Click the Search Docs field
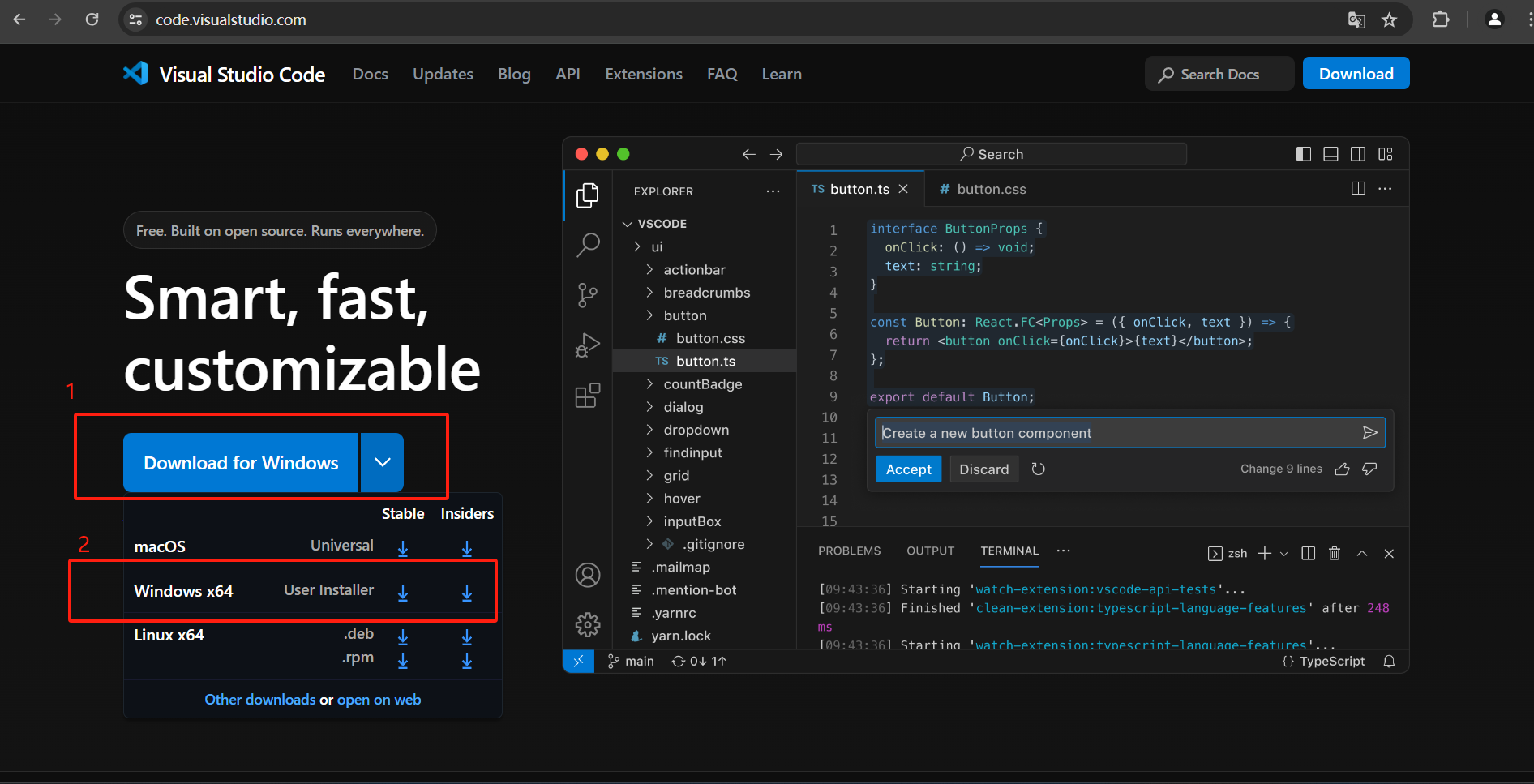This screenshot has width=1534, height=784. pos(1219,74)
